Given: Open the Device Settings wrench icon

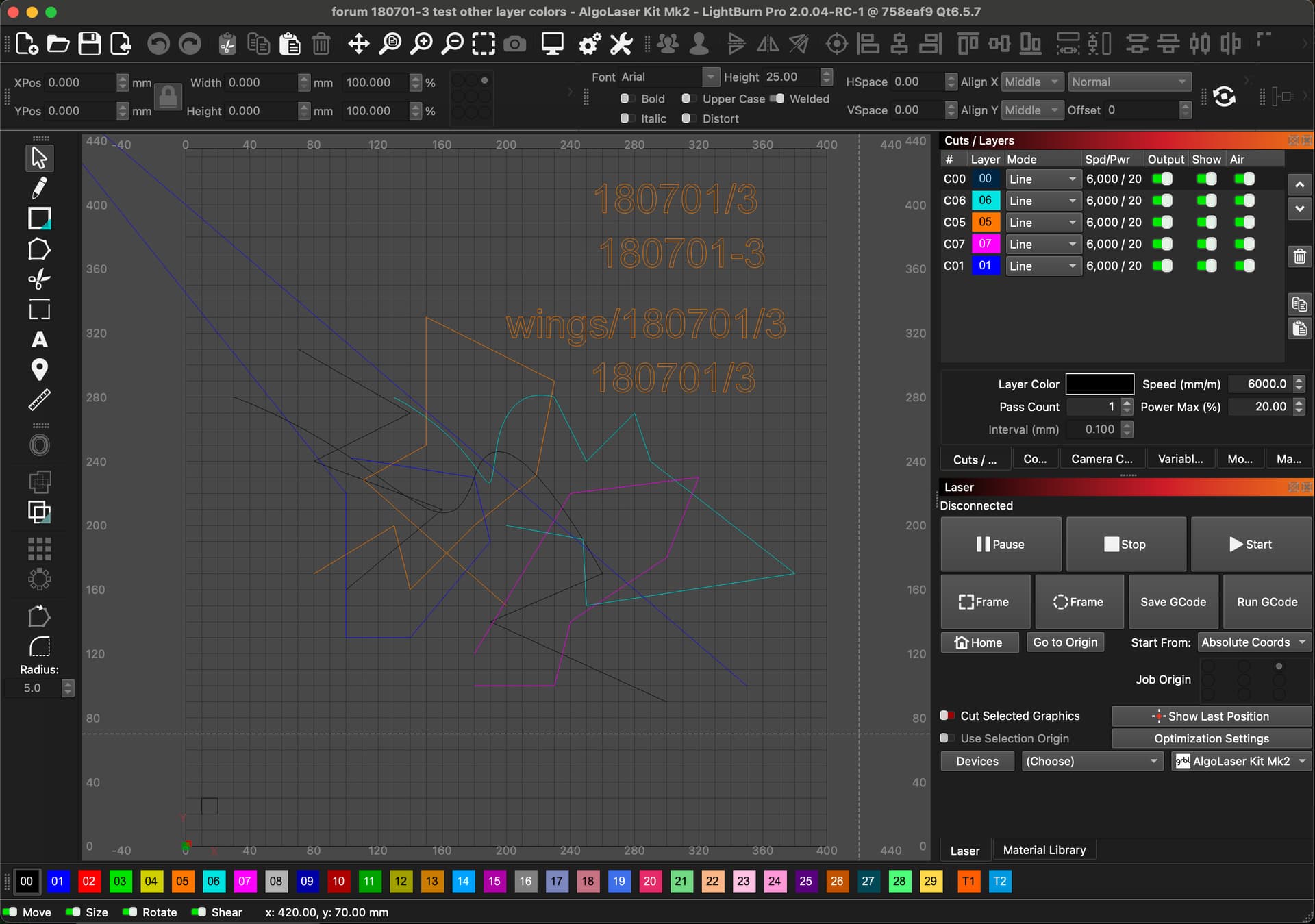Looking at the screenshot, I should (x=621, y=44).
